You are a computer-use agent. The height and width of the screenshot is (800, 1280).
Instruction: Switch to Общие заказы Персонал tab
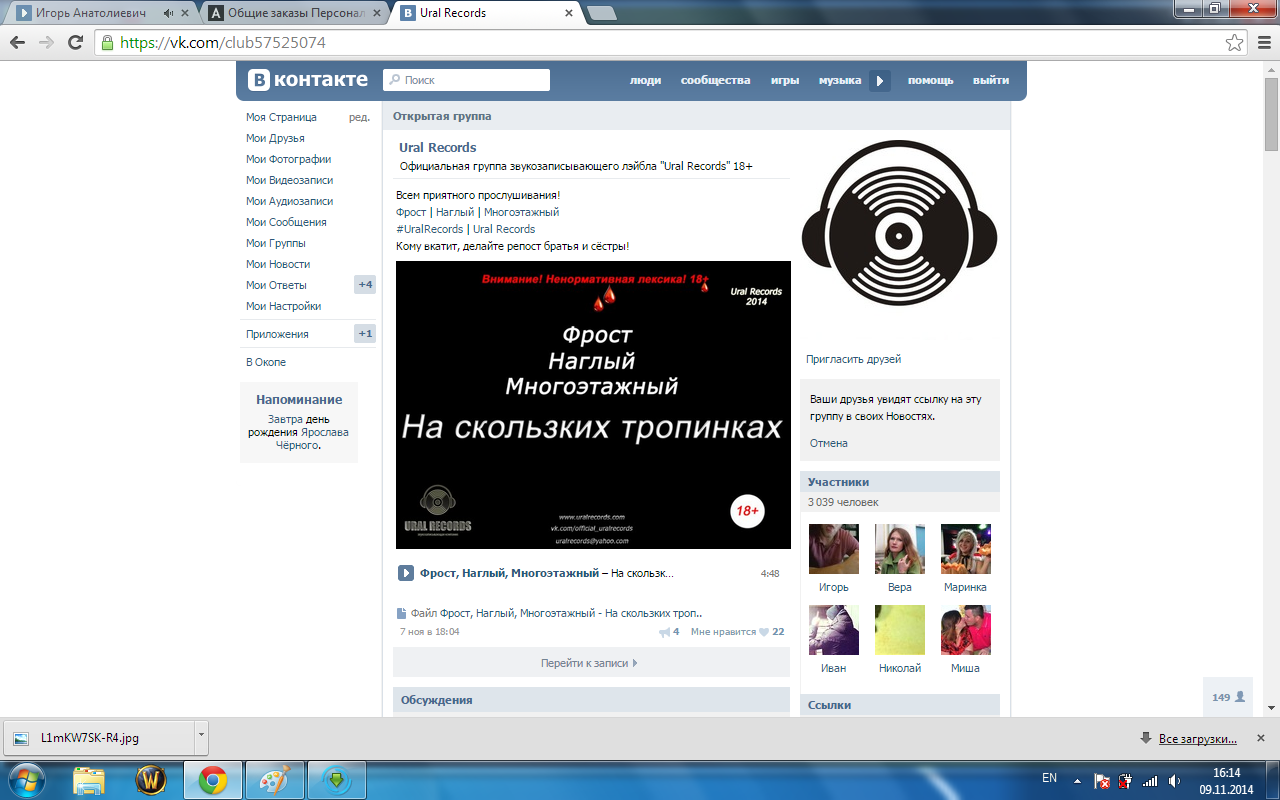pos(293,13)
